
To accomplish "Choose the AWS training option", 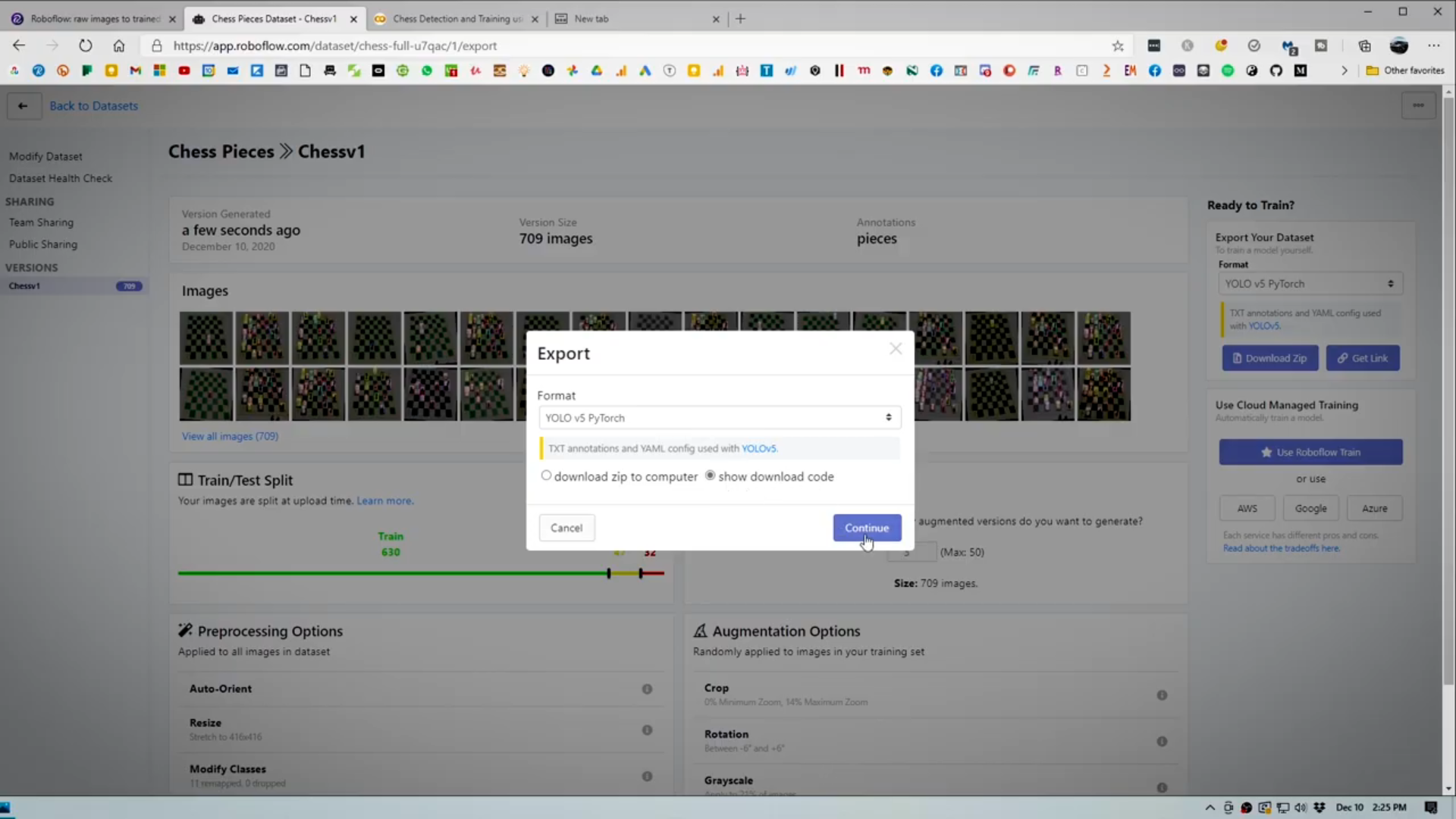I will [x=1247, y=508].
